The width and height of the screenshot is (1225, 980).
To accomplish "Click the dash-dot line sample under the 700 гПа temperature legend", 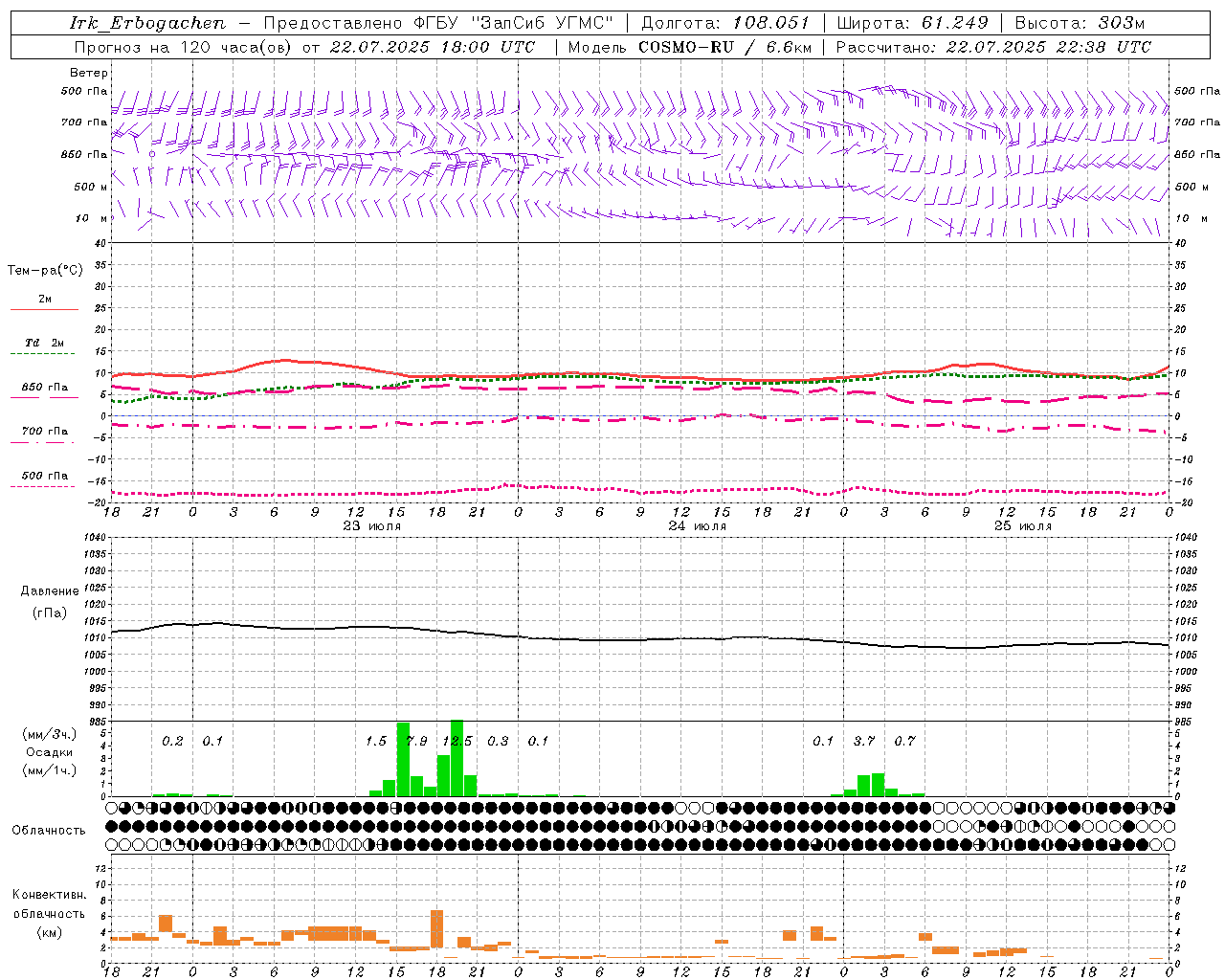I will pos(44,442).
